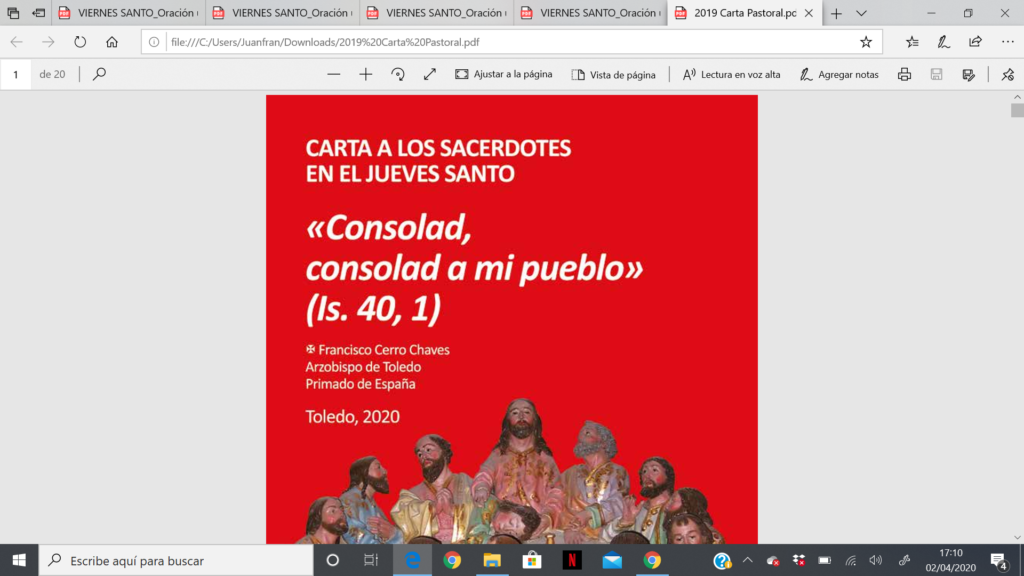Show hidden system tray icons
1024x576 pixels.
coord(748,560)
